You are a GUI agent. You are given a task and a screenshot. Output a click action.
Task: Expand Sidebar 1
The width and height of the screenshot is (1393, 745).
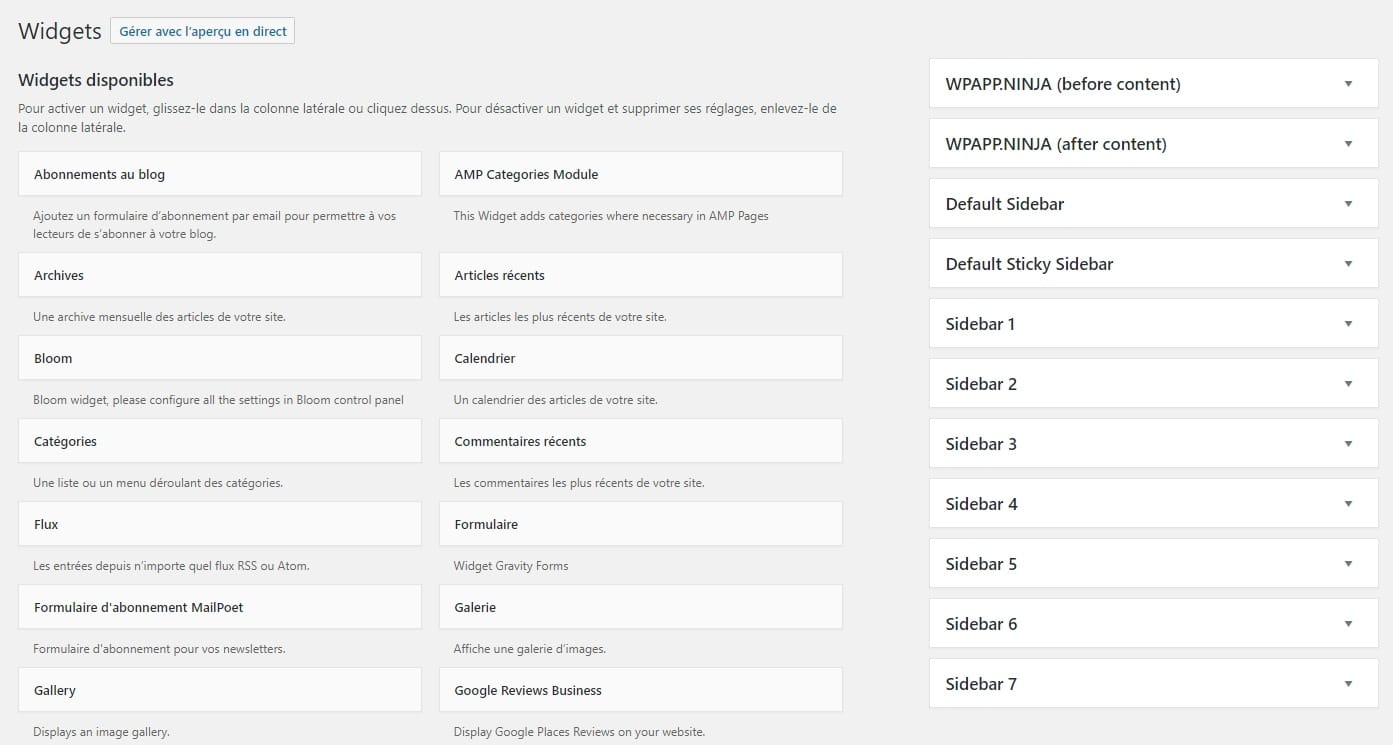coord(1152,323)
